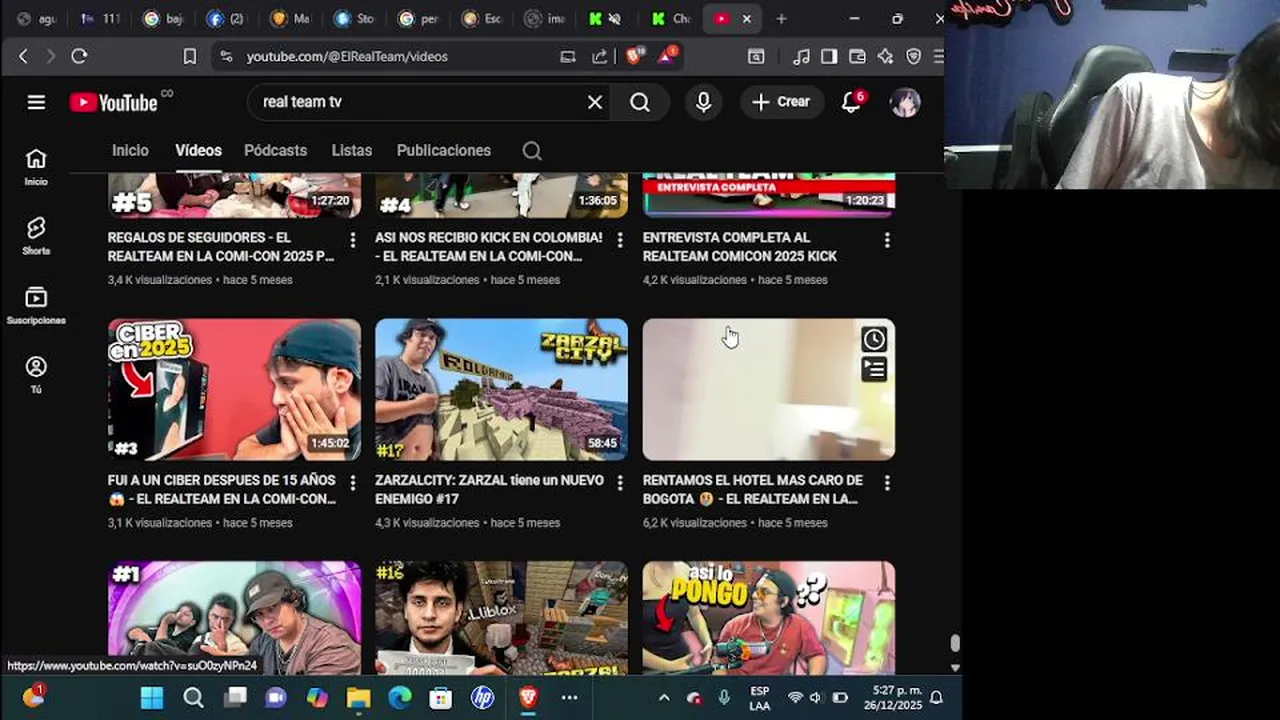Click the page vertical scrollbar thumb
The height and width of the screenshot is (720, 1280).
pyautogui.click(x=955, y=643)
